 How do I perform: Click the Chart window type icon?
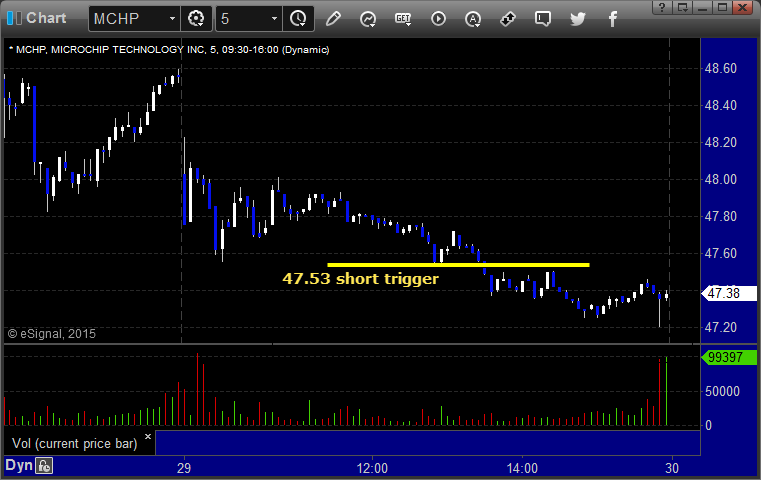coord(14,18)
